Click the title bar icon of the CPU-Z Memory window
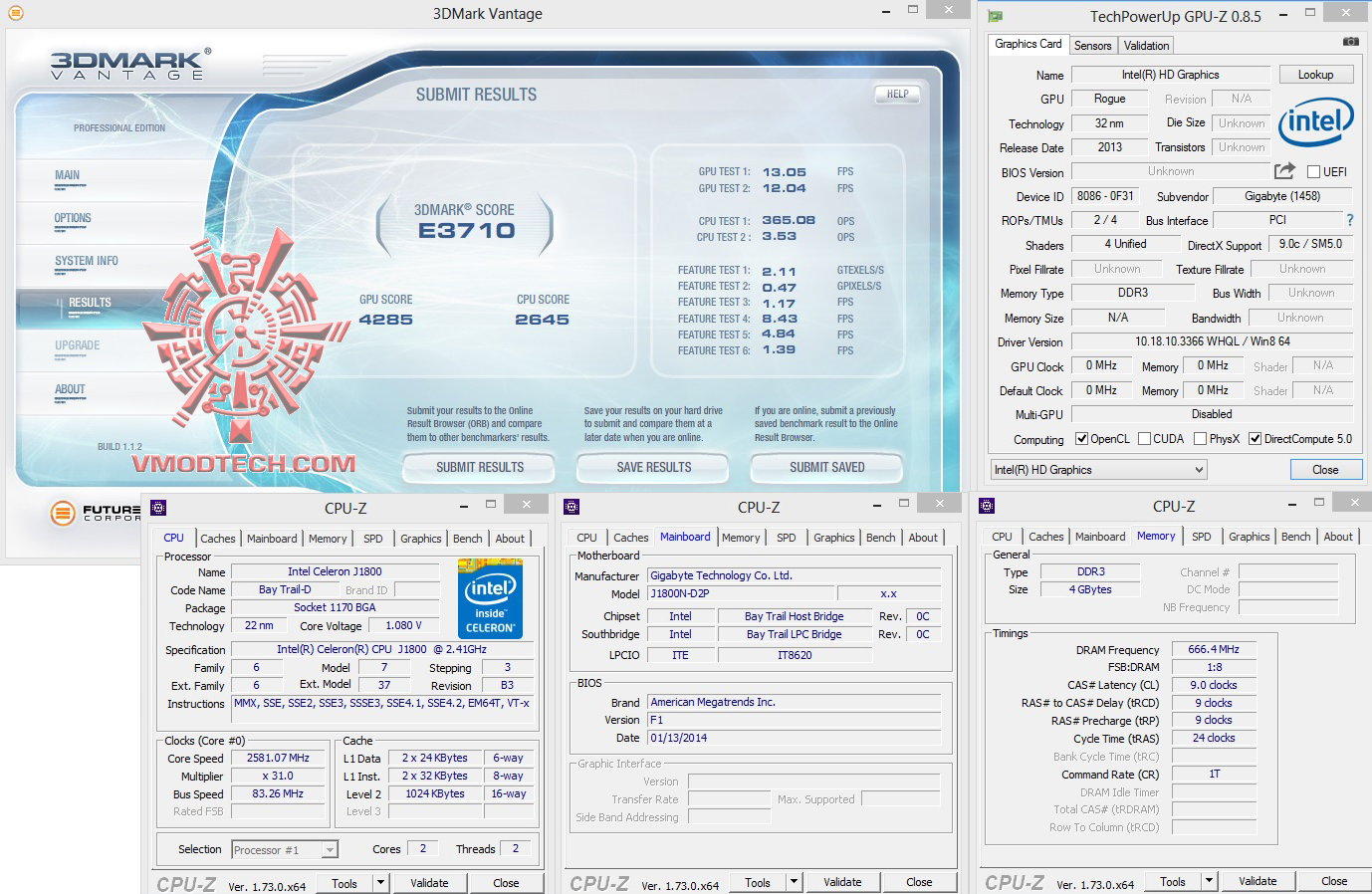 [987, 506]
